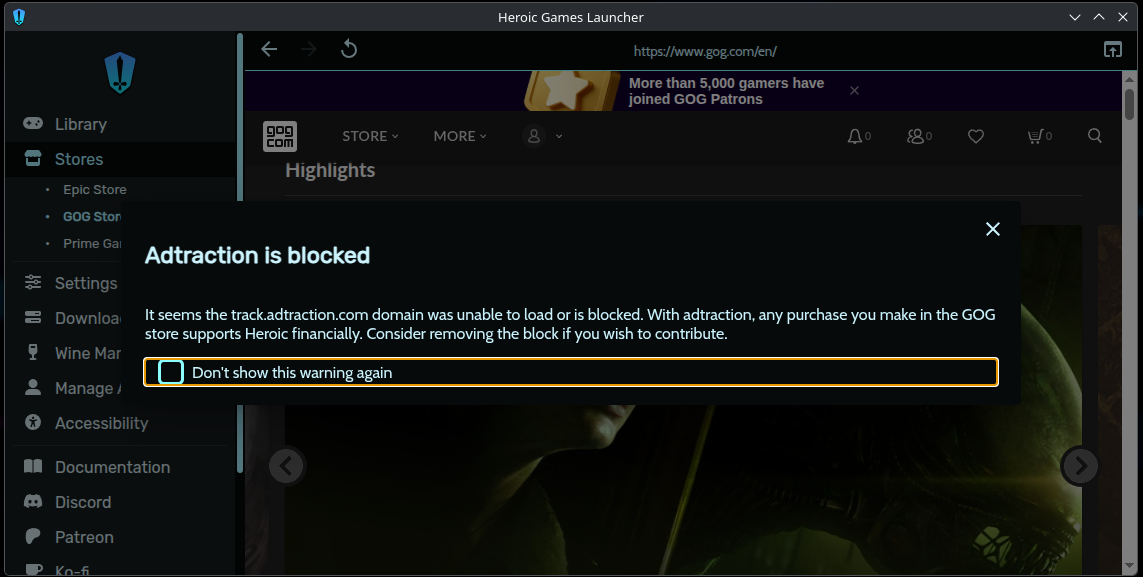
Task: Expand the GOG STORE dropdown menu
Action: [370, 136]
